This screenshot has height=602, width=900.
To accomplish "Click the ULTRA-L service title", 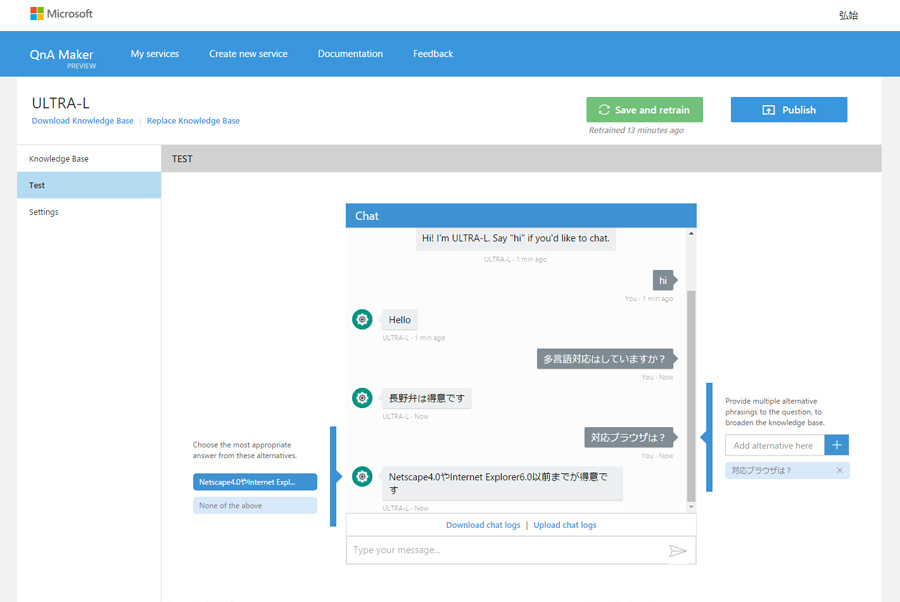I will 61,103.
